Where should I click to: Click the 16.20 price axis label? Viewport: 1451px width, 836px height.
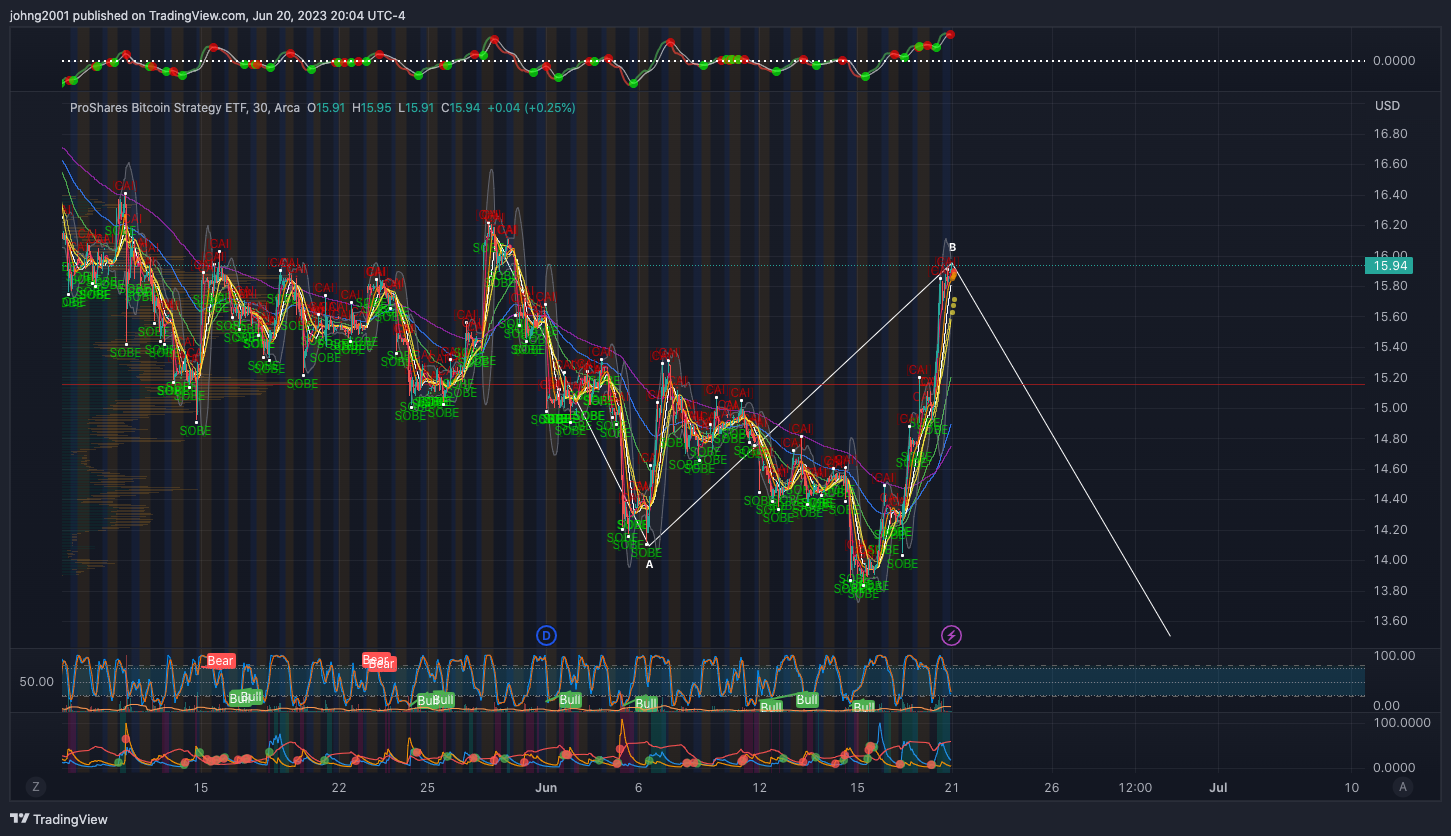tap(1392, 225)
